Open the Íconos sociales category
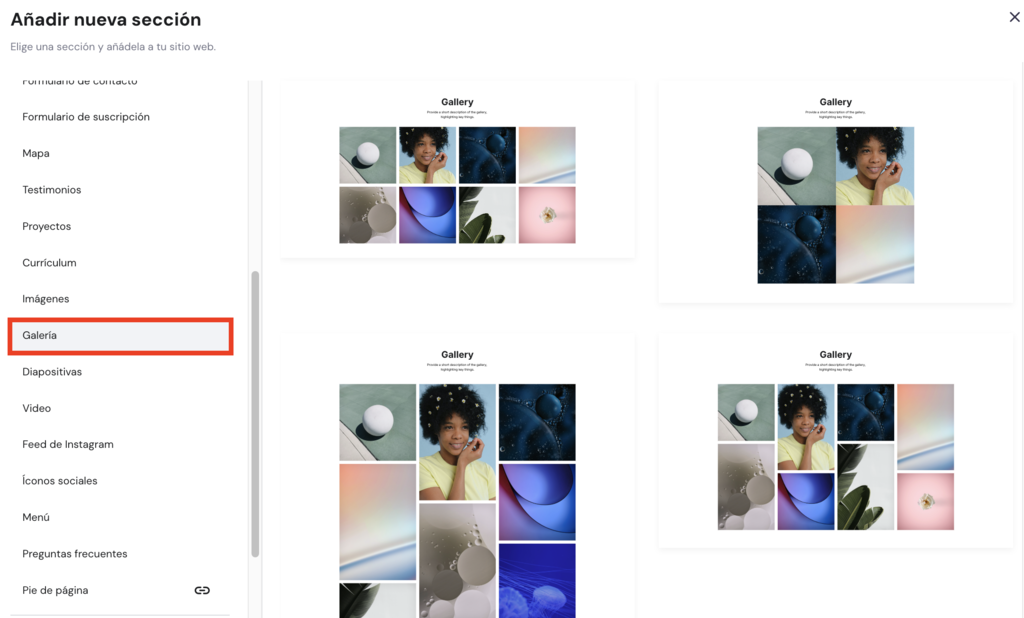Screen dimensions: 1024x618 tap(121, 481)
